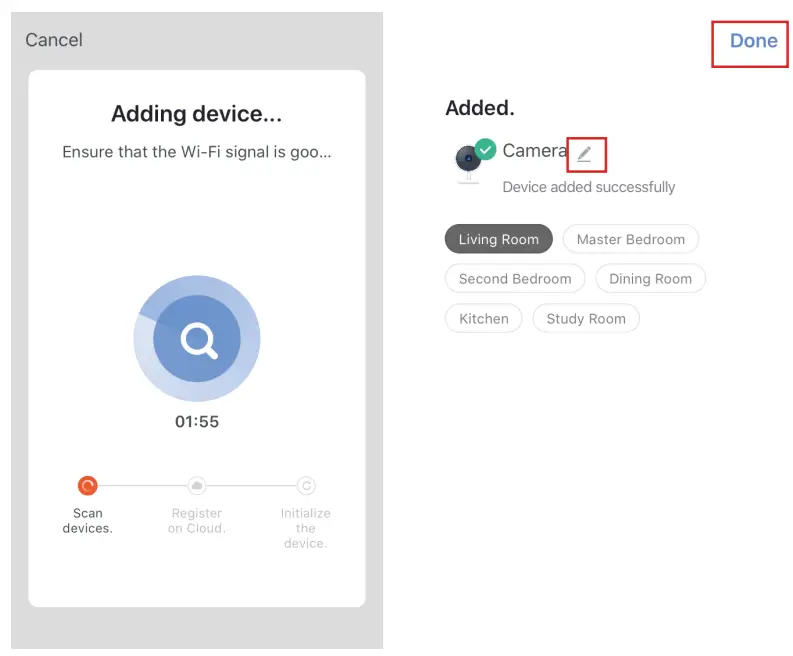Click the Initialize the device step icon
The height and width of the screenshot is (656, 793).
306,486
